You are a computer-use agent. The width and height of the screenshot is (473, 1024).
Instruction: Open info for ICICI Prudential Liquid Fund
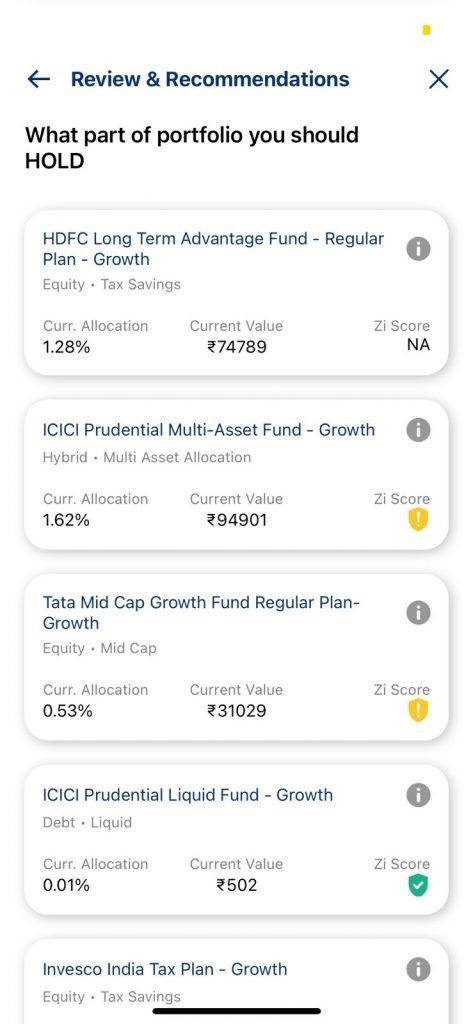point(418,795)
